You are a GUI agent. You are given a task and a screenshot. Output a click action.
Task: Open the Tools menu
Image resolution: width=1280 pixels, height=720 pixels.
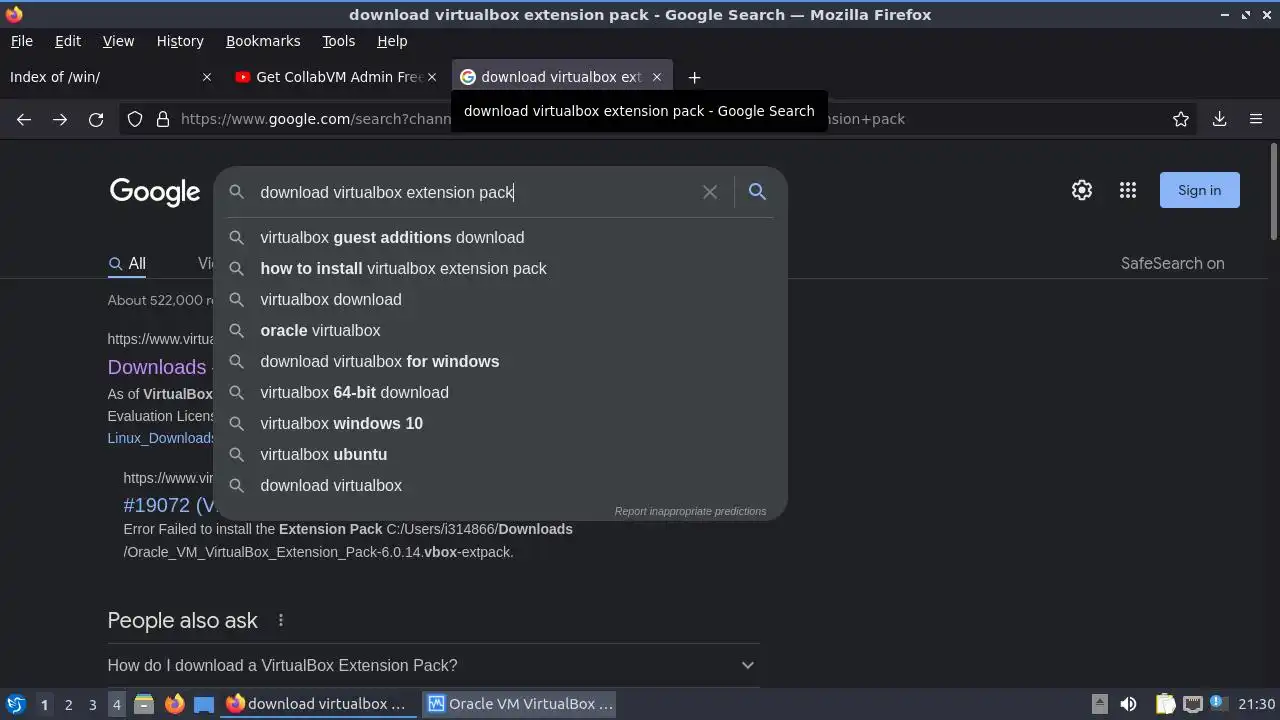pos(338,41)
